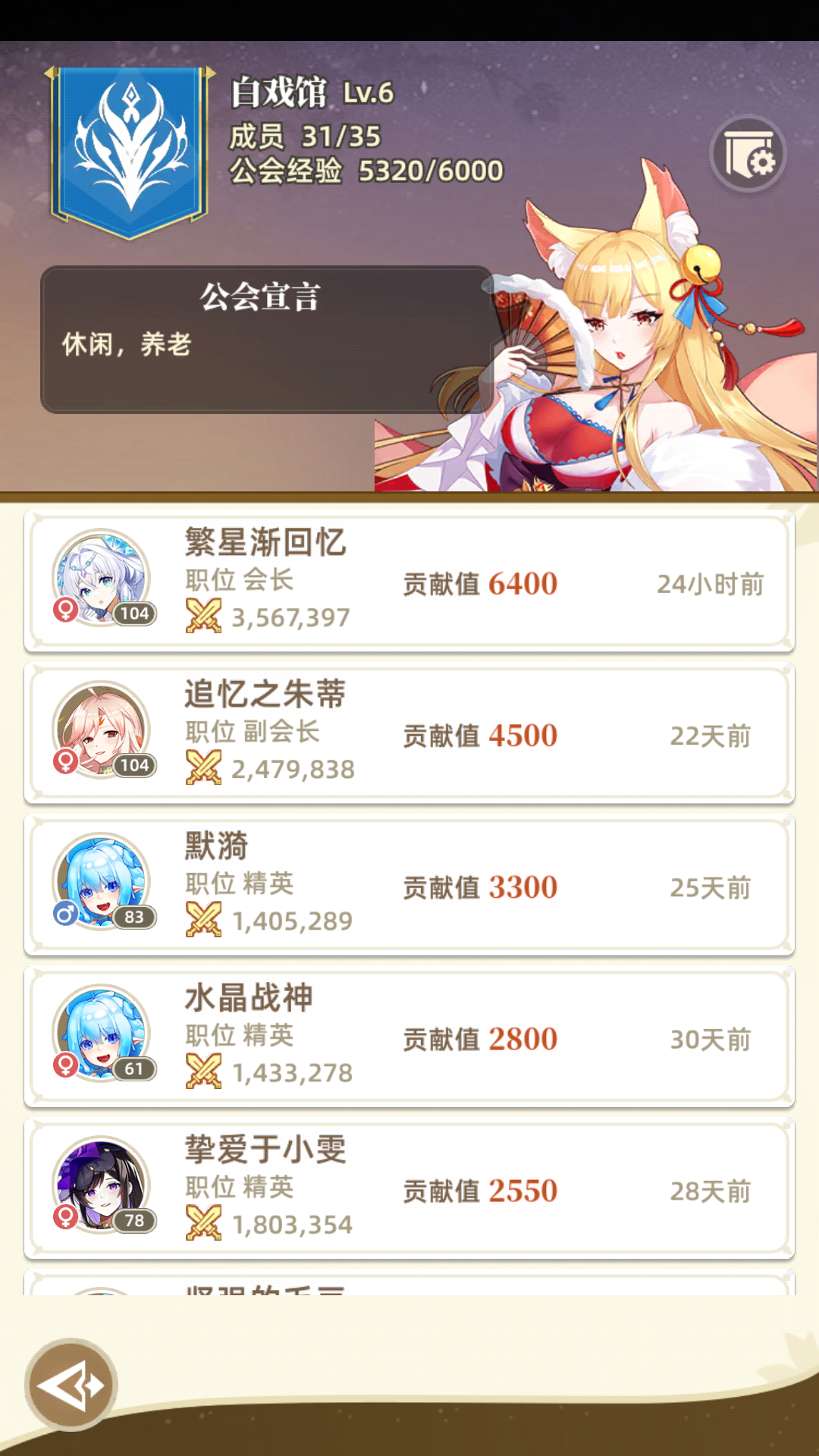Open 繁星渐回忆 member row
This screenshot has height=1456, width=819.
tap(409, 582)
